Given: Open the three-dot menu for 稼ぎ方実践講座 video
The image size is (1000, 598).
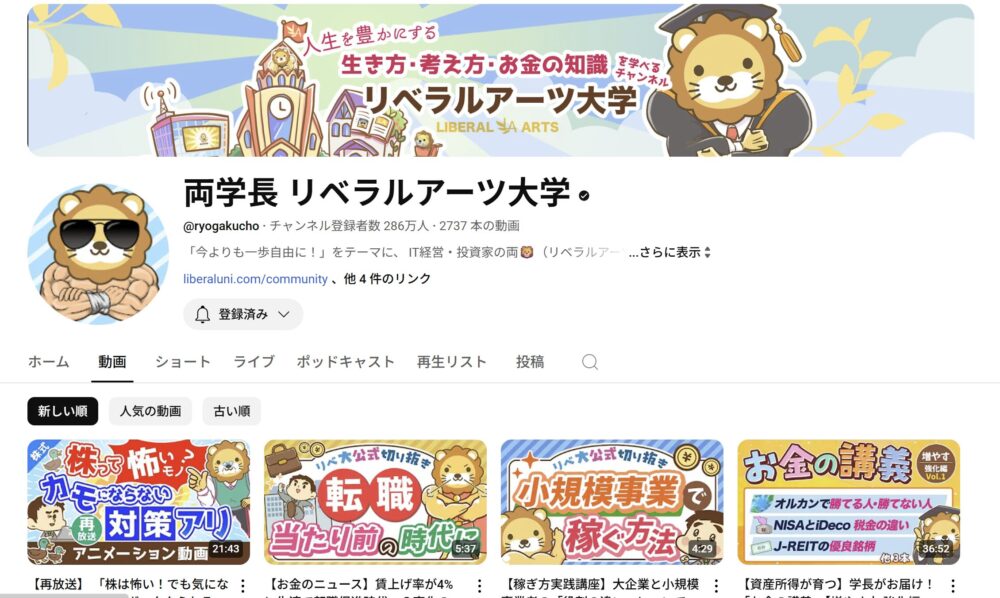Looking at the screenshot, I should tap(716, 585).
